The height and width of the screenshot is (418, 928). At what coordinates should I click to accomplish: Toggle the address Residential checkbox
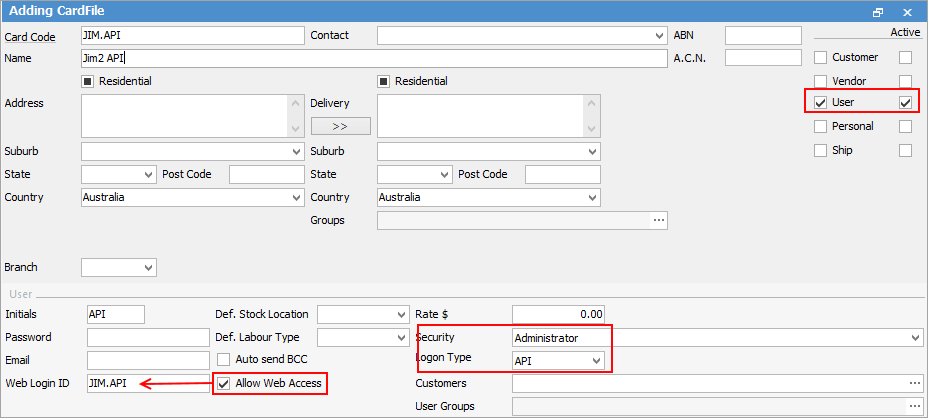coord(88,81)
